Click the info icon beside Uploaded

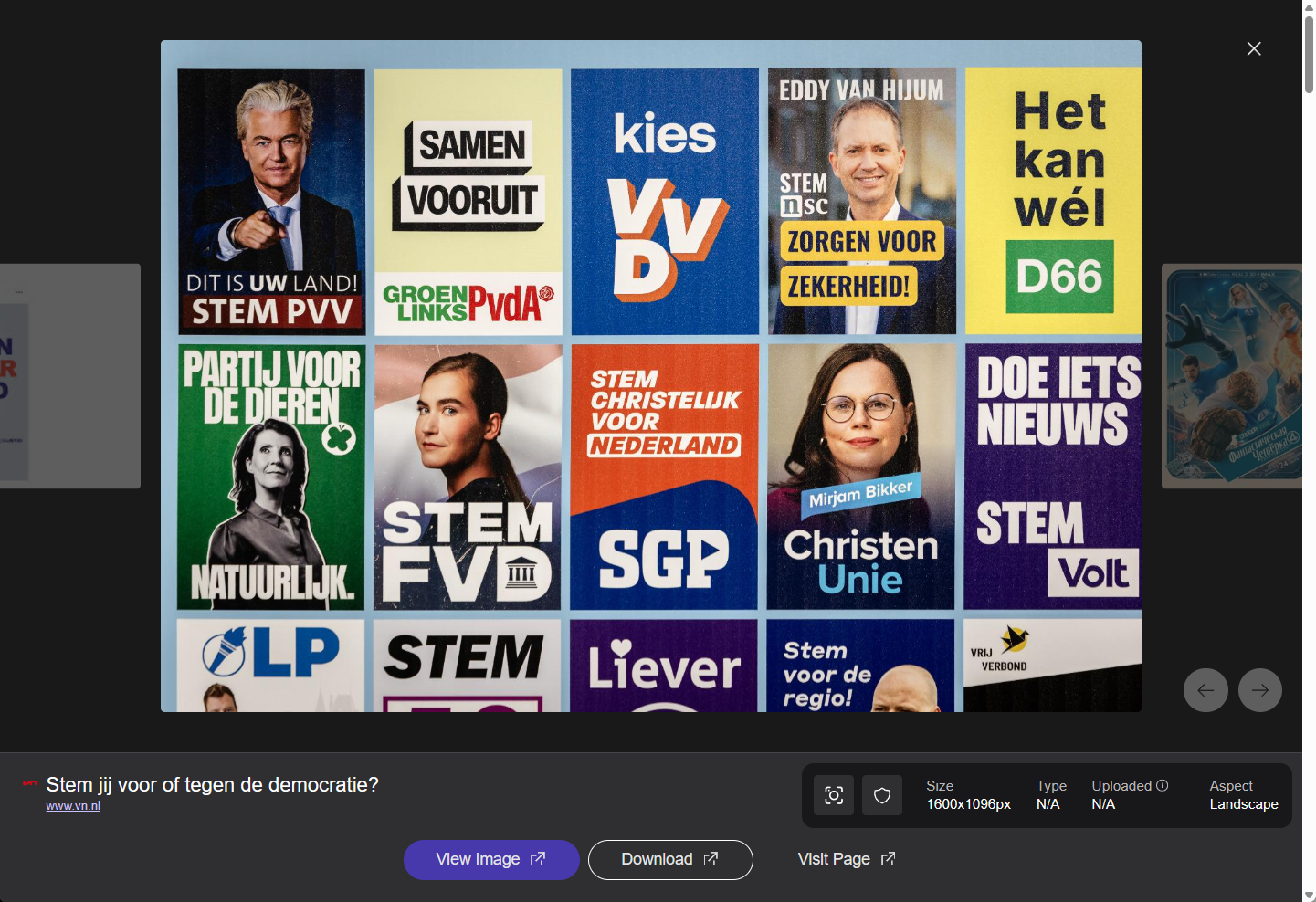1163,785
